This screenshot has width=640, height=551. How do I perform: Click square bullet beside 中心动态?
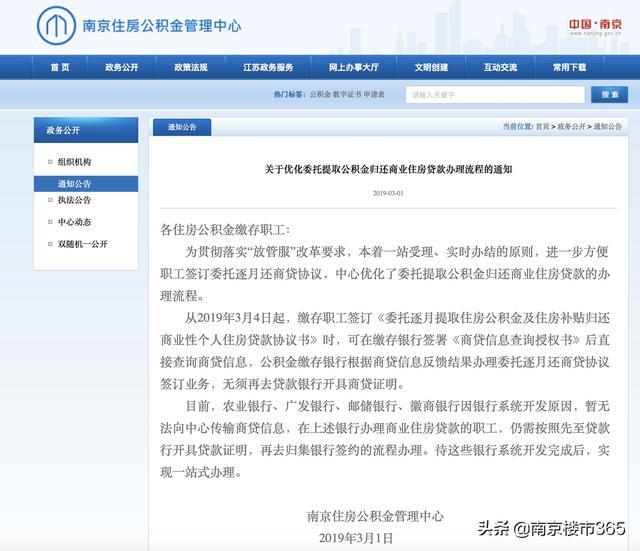click(x=50, y=222)
